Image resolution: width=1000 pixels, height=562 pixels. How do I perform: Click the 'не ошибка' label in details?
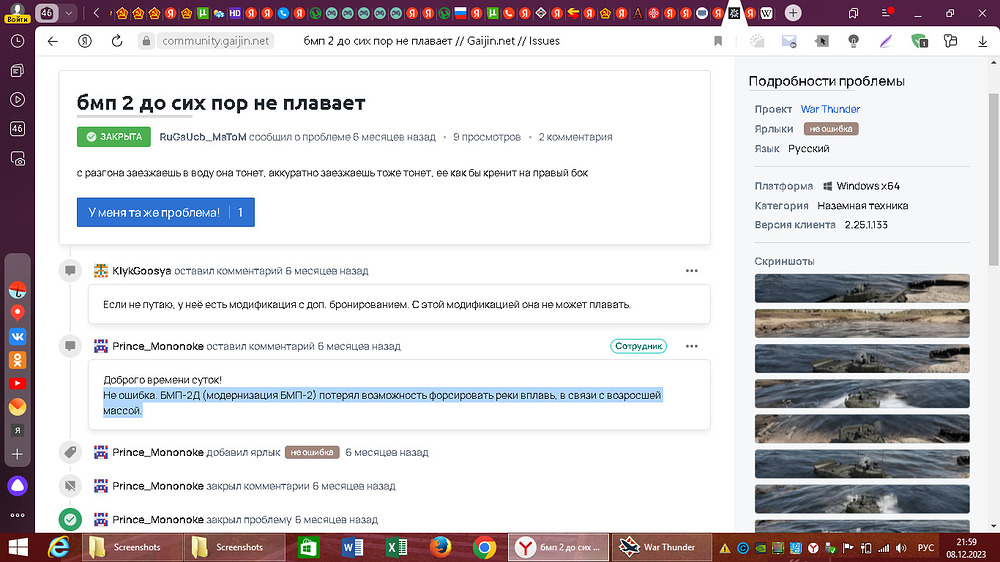pyautogui.click(x=831, y=129)
